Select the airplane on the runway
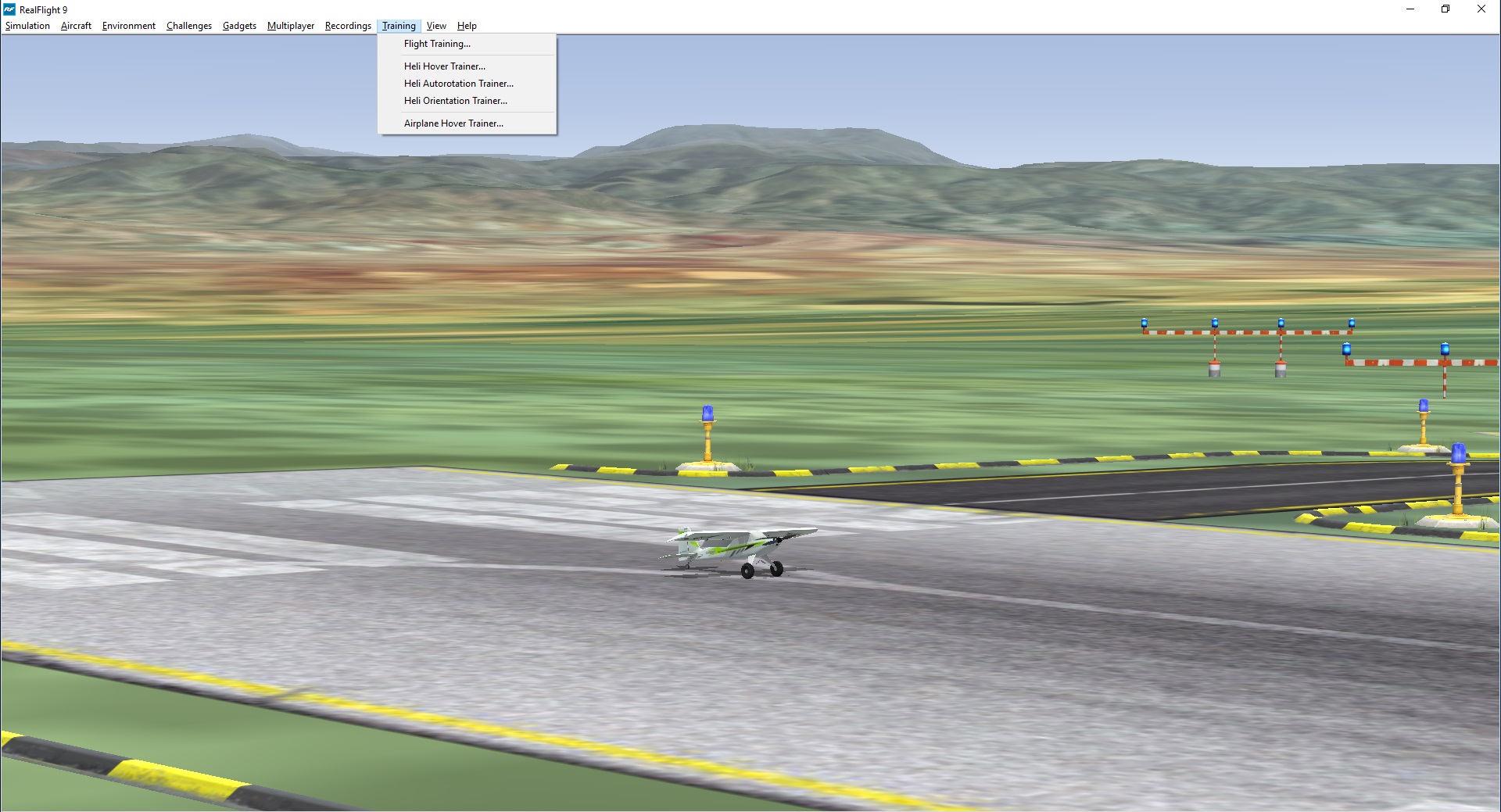This screenshot has width=1501, height=812. coord(735,547)
